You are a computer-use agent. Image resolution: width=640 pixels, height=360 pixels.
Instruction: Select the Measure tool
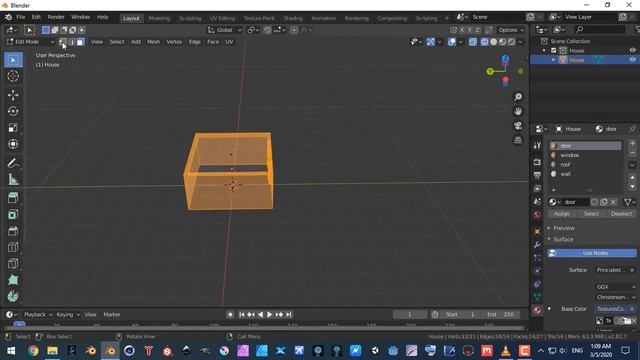13,180
